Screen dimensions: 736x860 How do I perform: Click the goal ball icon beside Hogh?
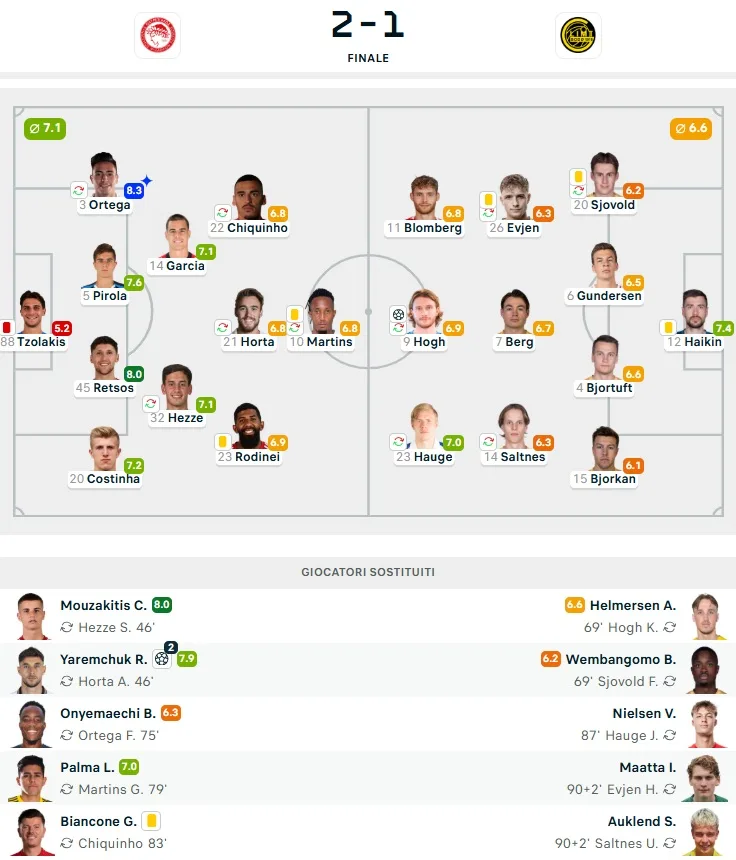tap(398, 314)
